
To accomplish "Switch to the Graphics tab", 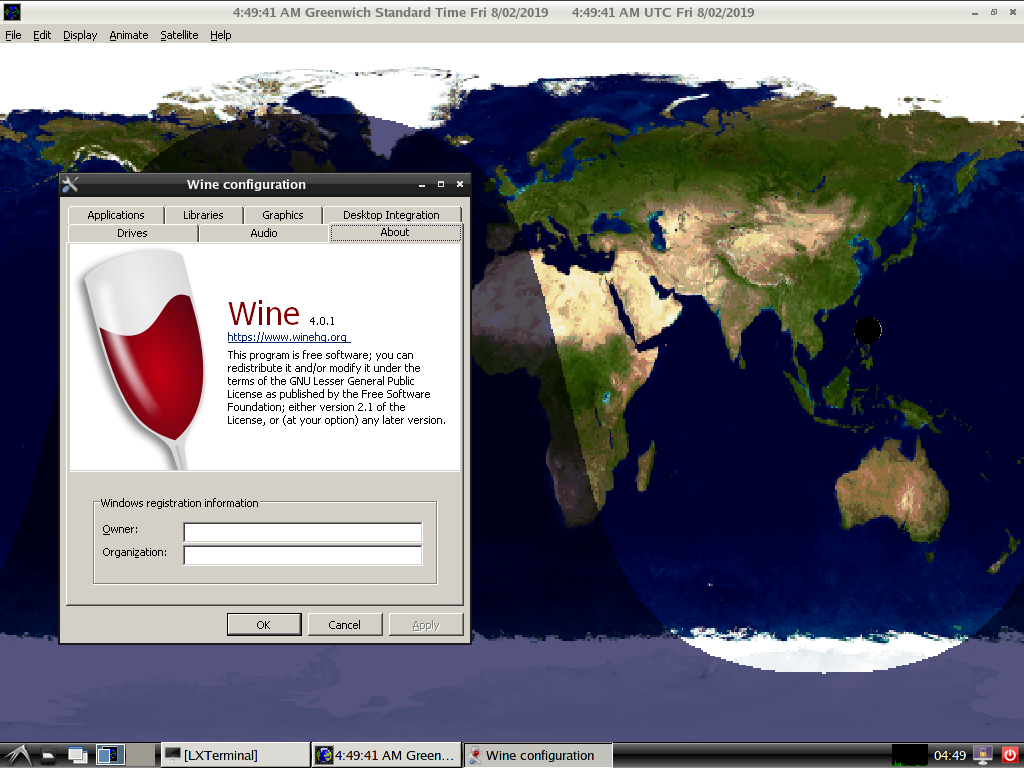I will (x=283, y=215).
